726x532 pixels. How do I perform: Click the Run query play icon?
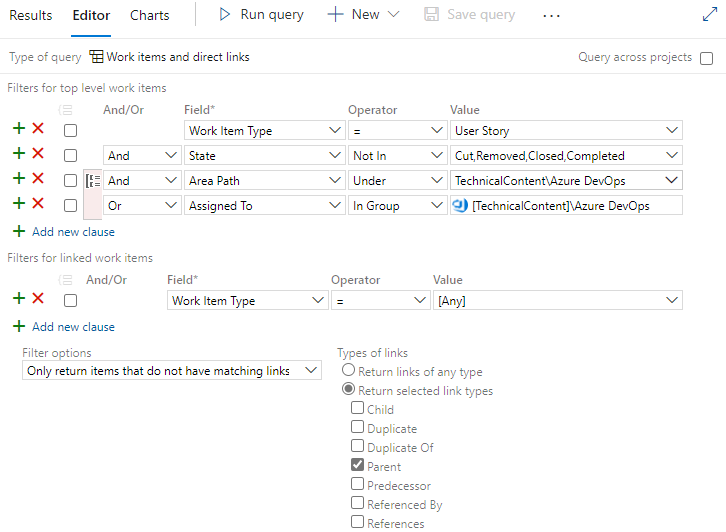[225, 14]
